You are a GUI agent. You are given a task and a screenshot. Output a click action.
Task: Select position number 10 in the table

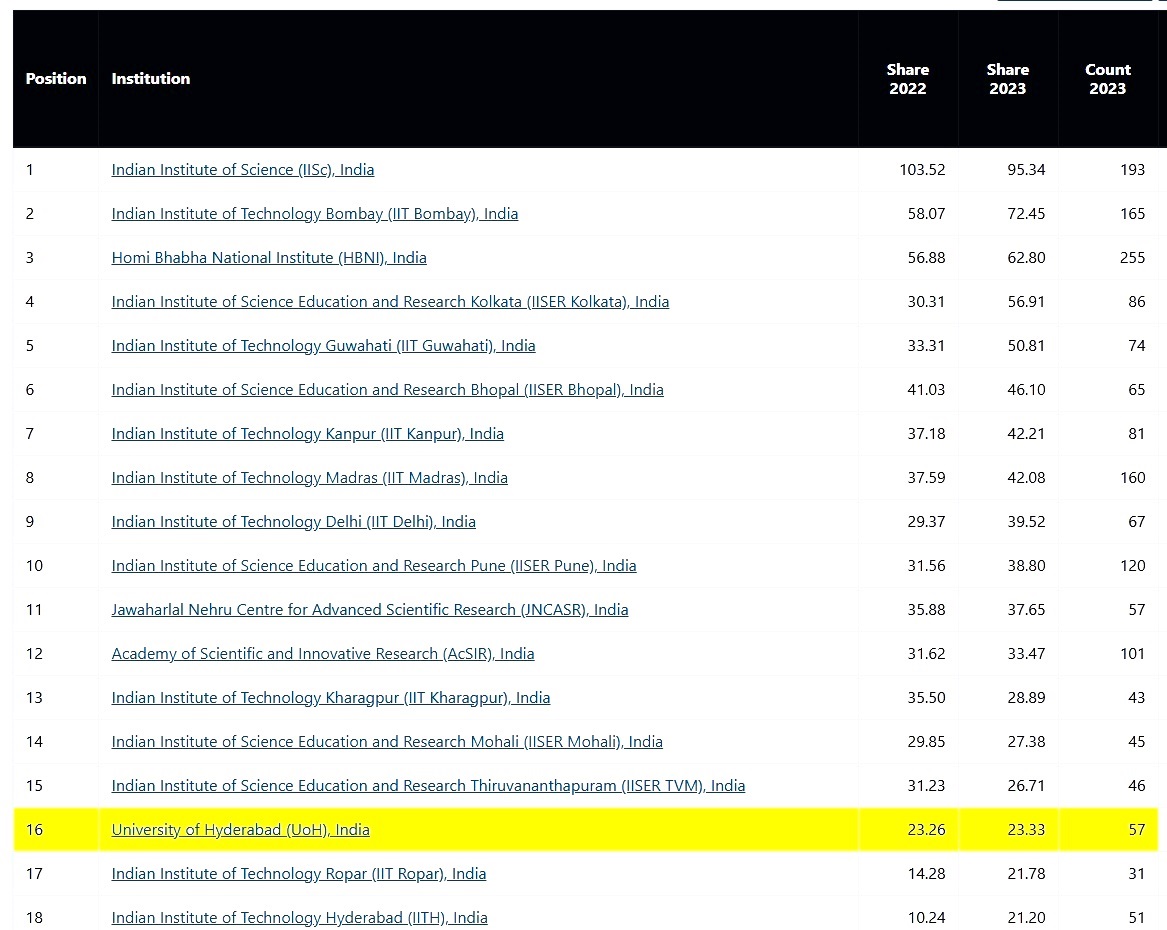coord(34,565)
